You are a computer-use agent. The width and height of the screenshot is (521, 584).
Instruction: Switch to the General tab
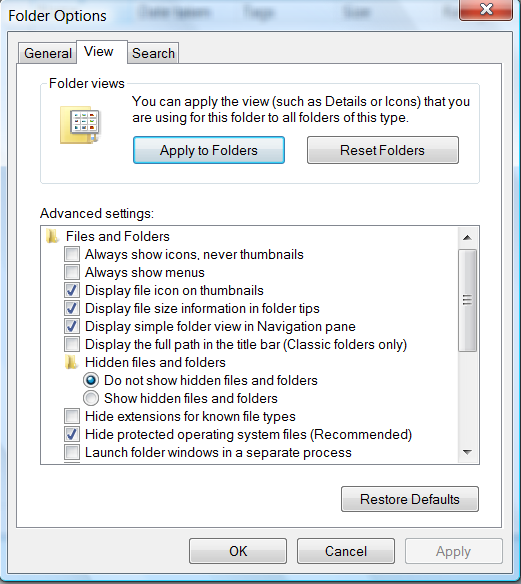(x=48, y=53)
